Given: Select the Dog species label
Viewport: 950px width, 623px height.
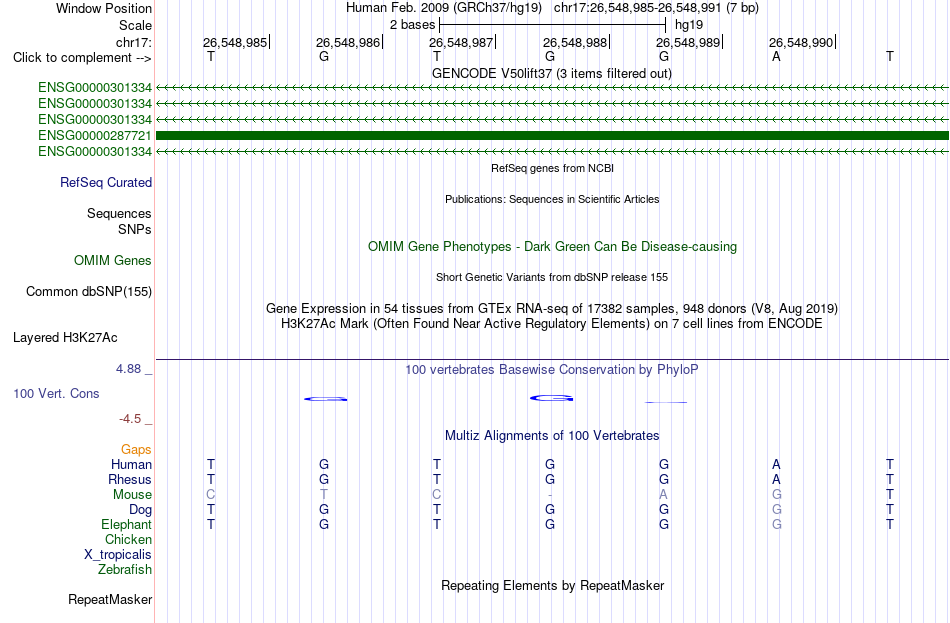Looking at the screenshot, I should pos(140,510).
